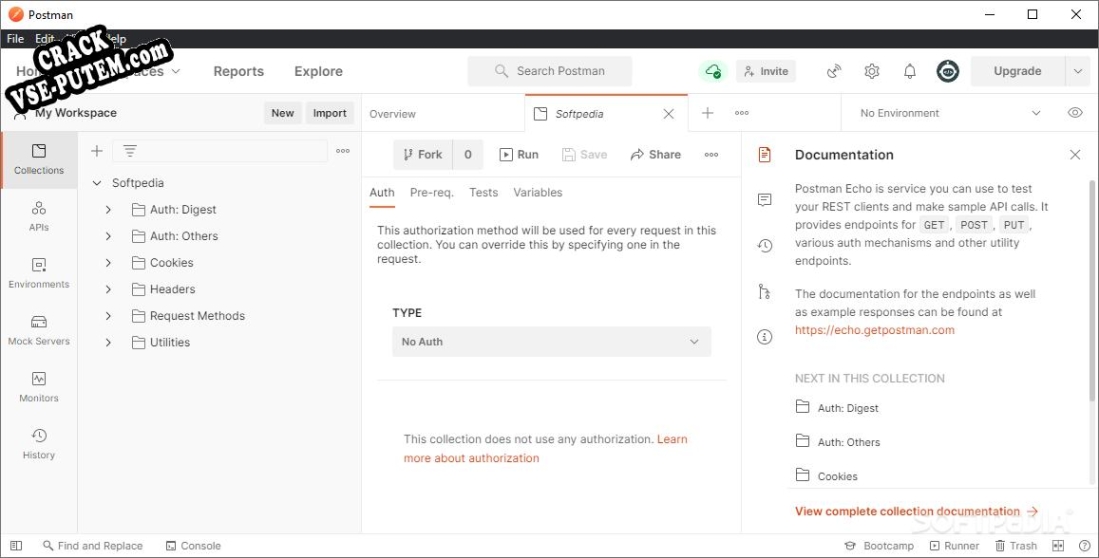Show the comments panel icon

coord(765,200)
